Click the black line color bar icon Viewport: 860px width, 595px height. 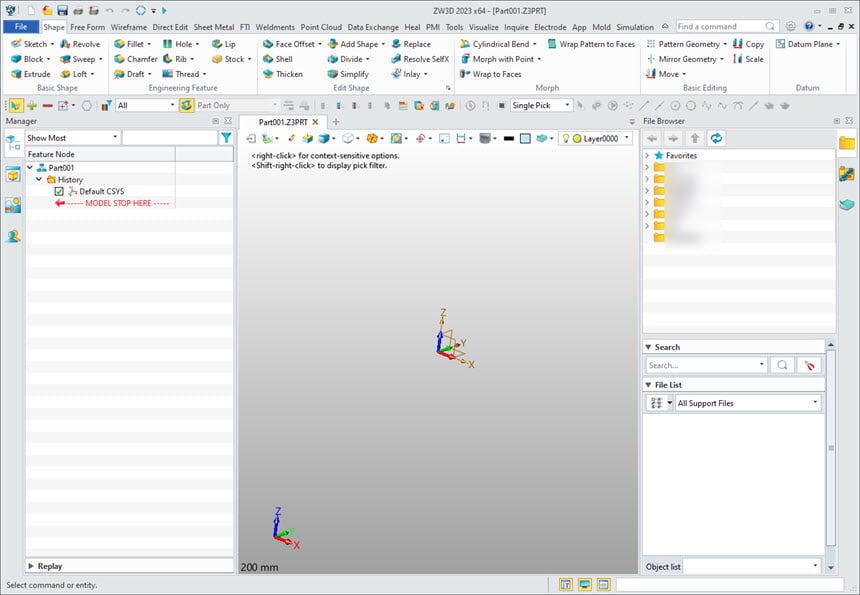tap(508, 139)
